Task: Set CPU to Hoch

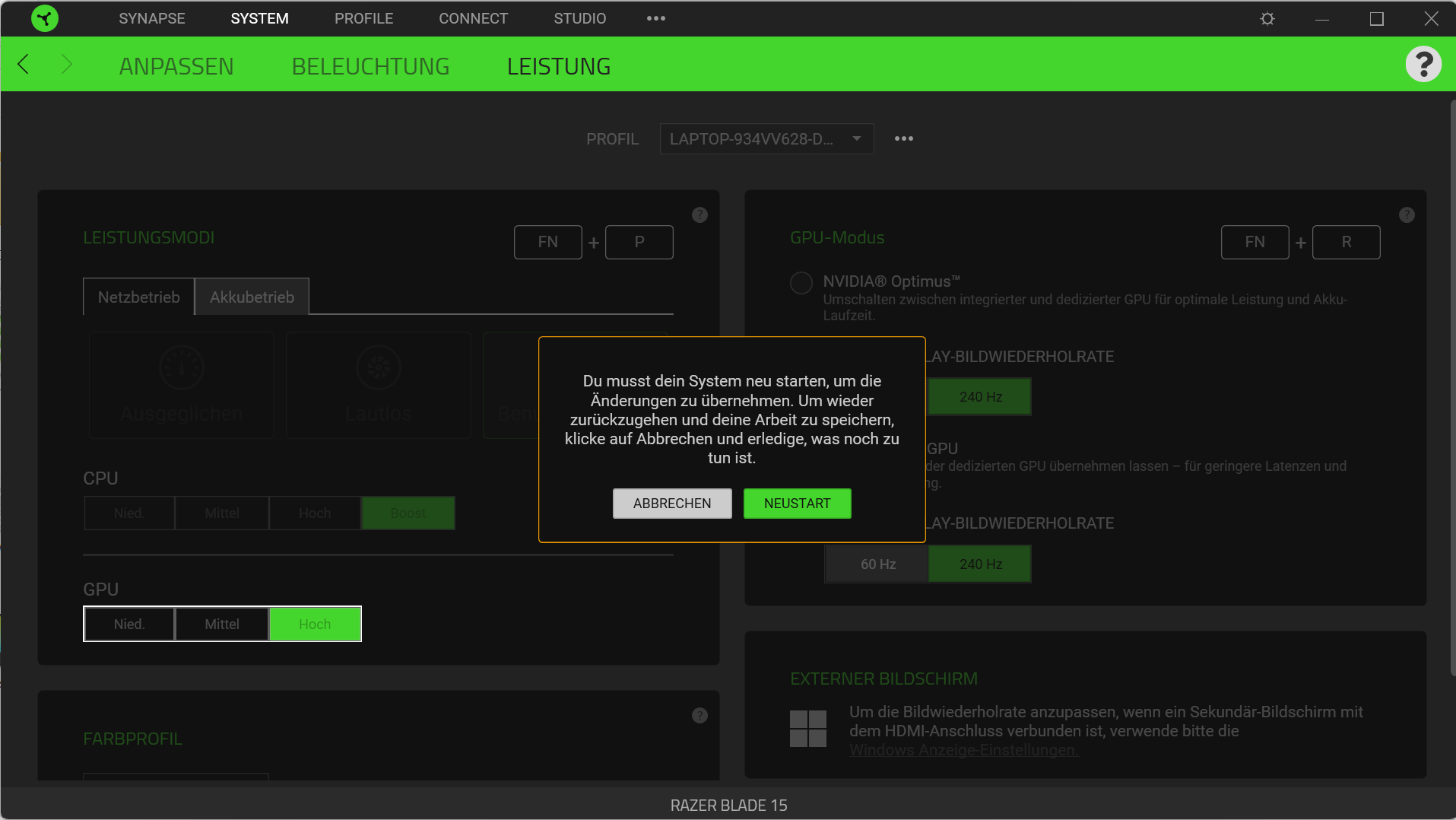Action: [x=315, y=513]
